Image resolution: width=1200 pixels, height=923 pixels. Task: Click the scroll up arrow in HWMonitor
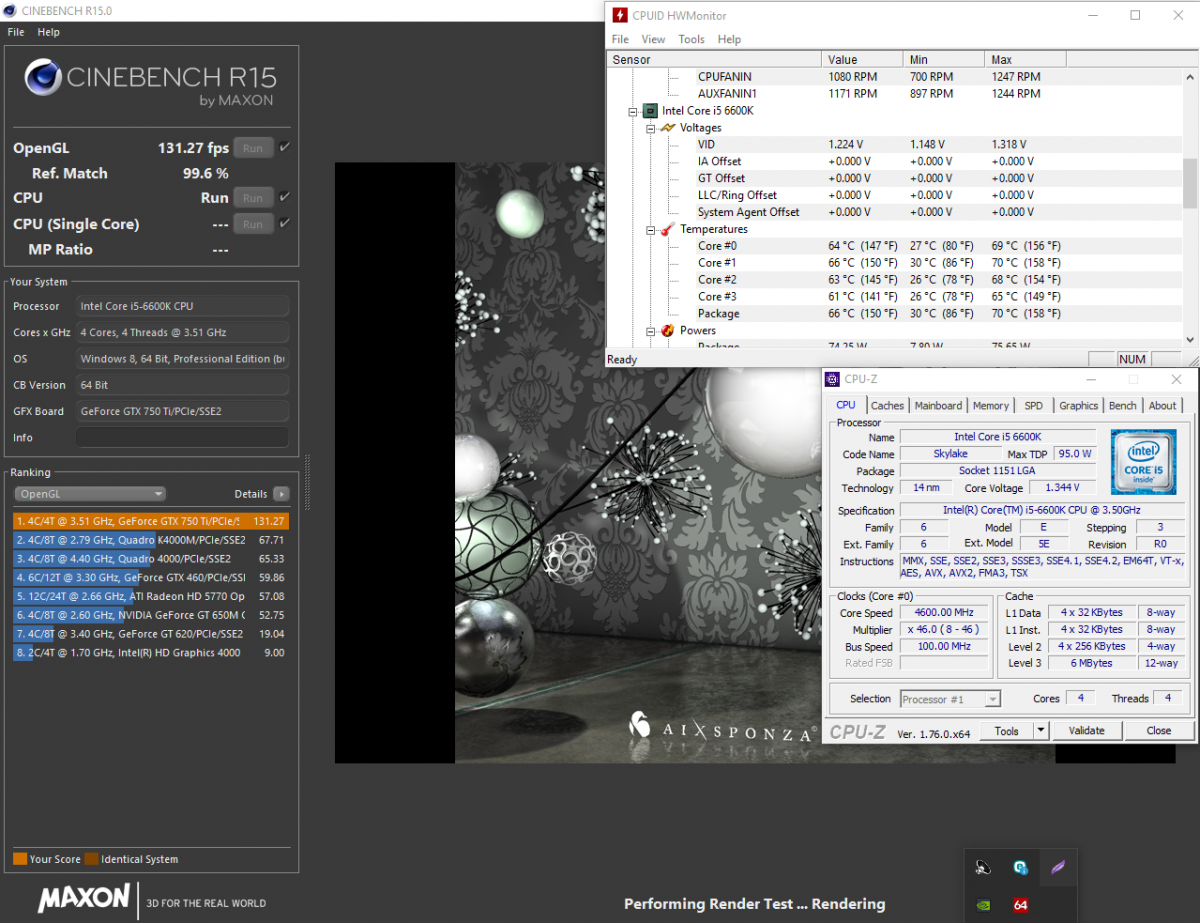[x=1190, y=76]
